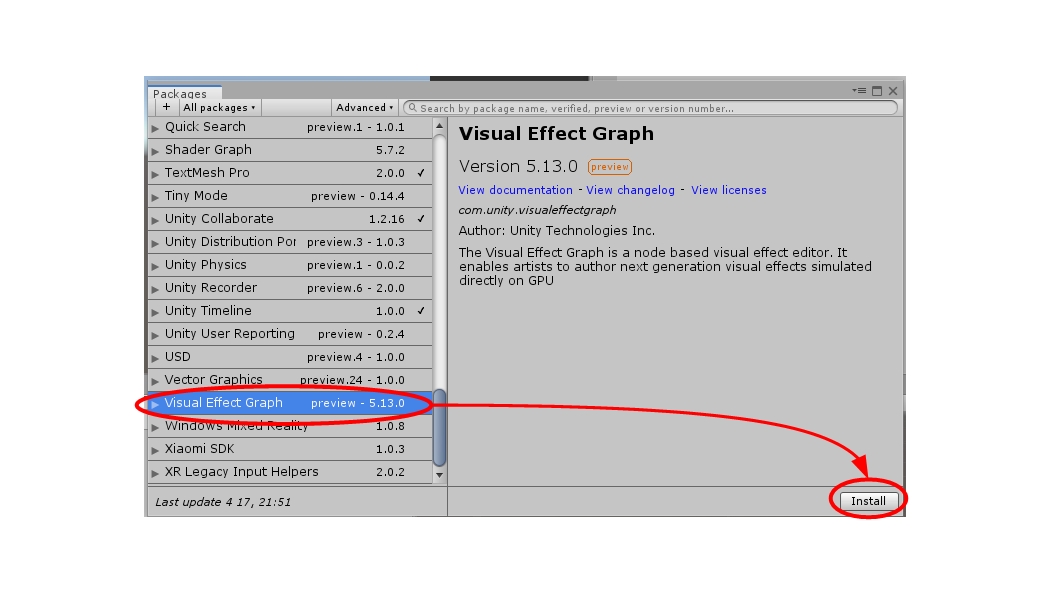This screenshot has width=1058, height=595.
Task: Close the Packages window
Action: coord(893,90)
